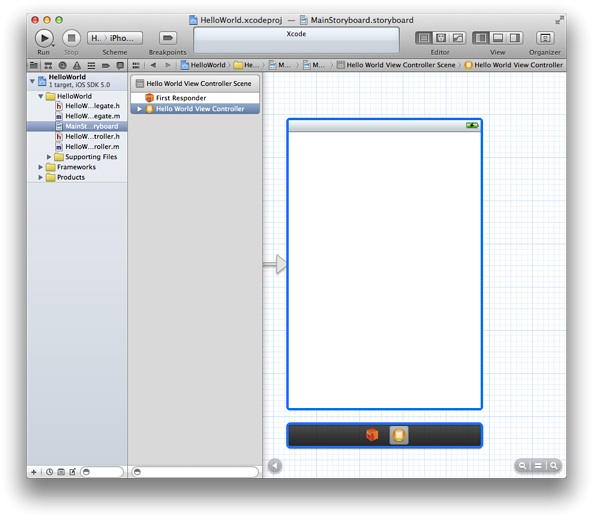The height and width of the screenshot is (518, 593).
Task: Show the Issue navigator
Action: 77,65
